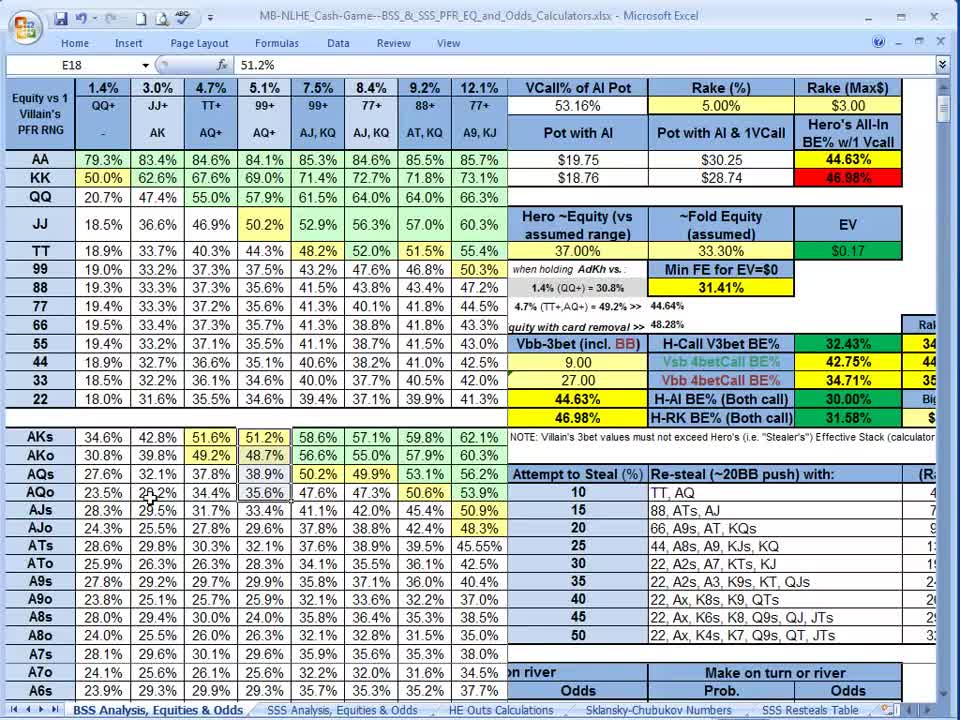
Task: Select Vbb-3bet value 9.00
Action: click(x=577, y=362)
